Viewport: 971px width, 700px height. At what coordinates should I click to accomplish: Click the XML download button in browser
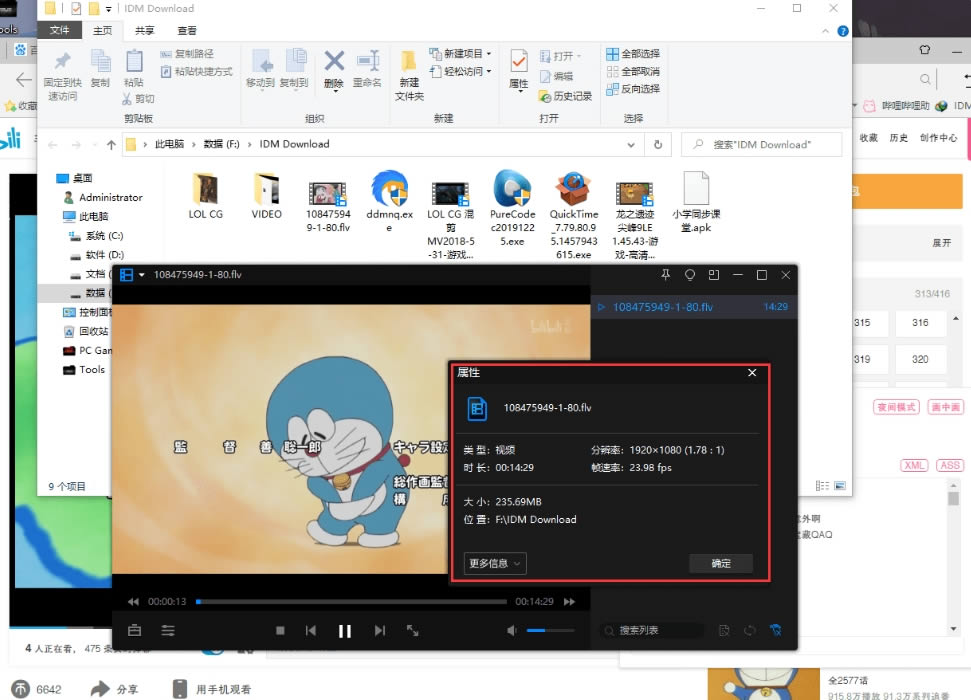pos(914,465)
